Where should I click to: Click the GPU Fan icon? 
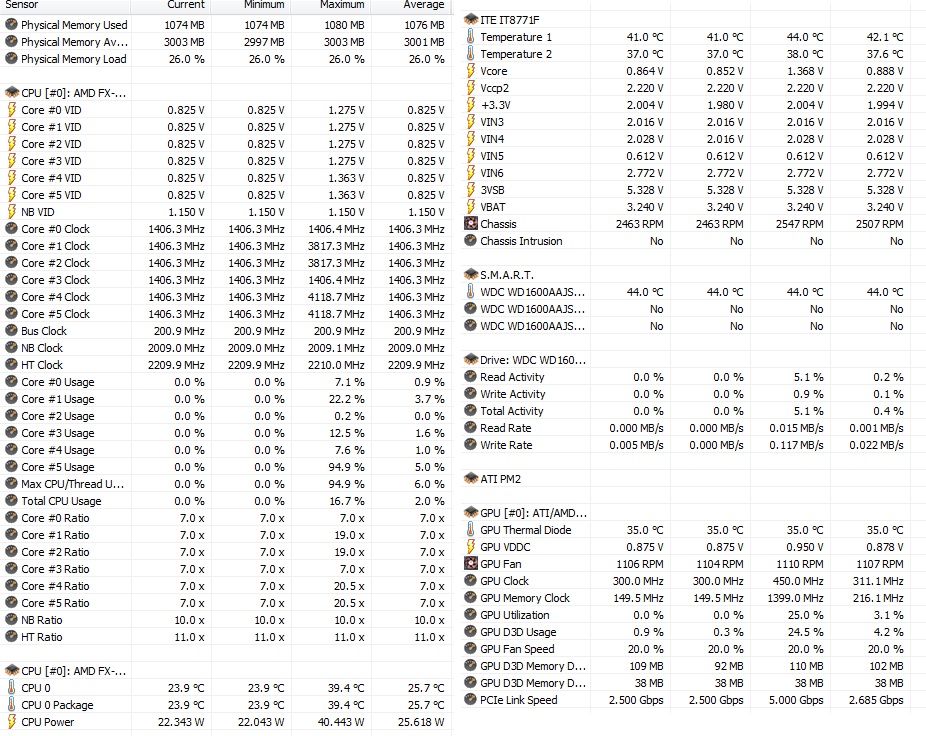(471, 564)
